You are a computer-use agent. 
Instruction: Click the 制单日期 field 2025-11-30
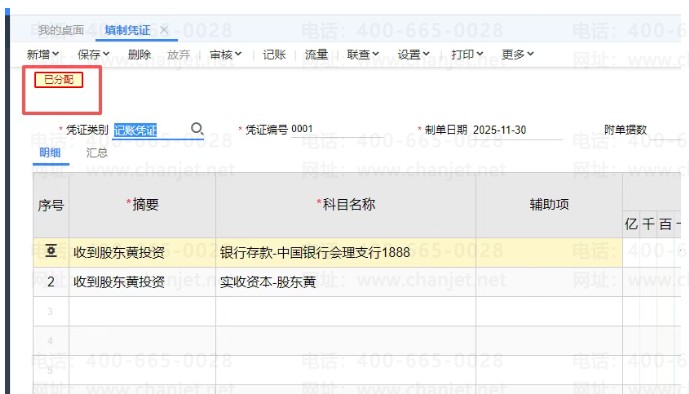coord(517,130)
